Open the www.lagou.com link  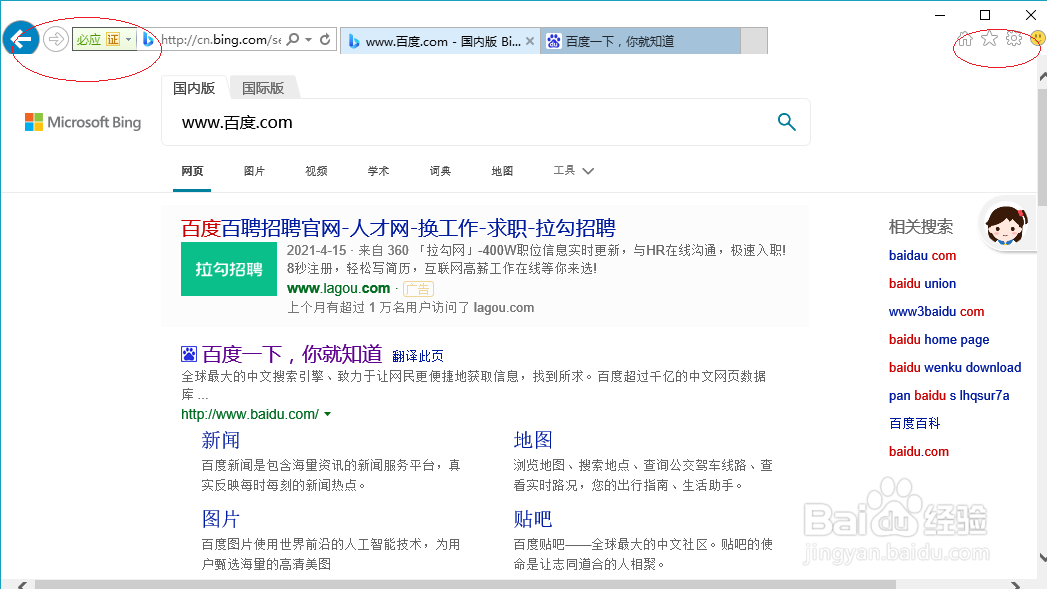click(339, 288)
